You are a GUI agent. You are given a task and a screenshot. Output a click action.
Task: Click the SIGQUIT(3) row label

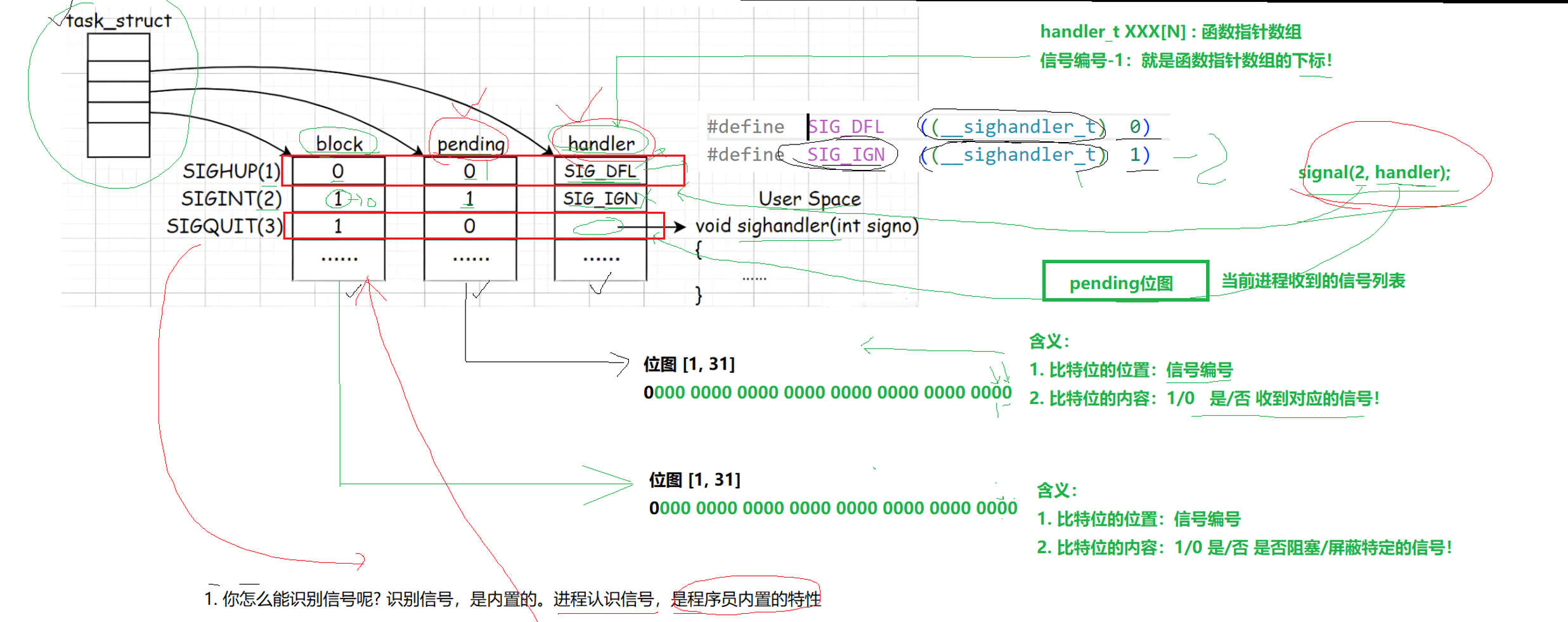click(x=225, y=226)
